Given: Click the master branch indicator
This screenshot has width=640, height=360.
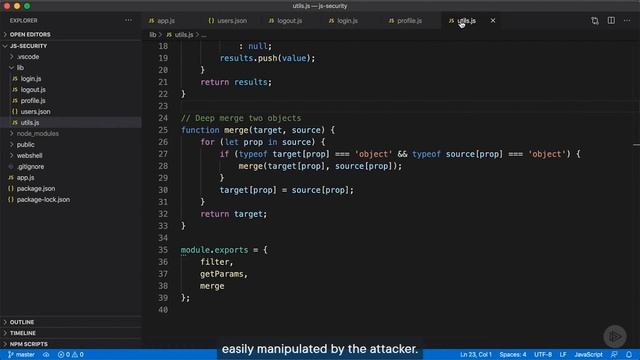Looking at the screenshot, I should 21,354.
